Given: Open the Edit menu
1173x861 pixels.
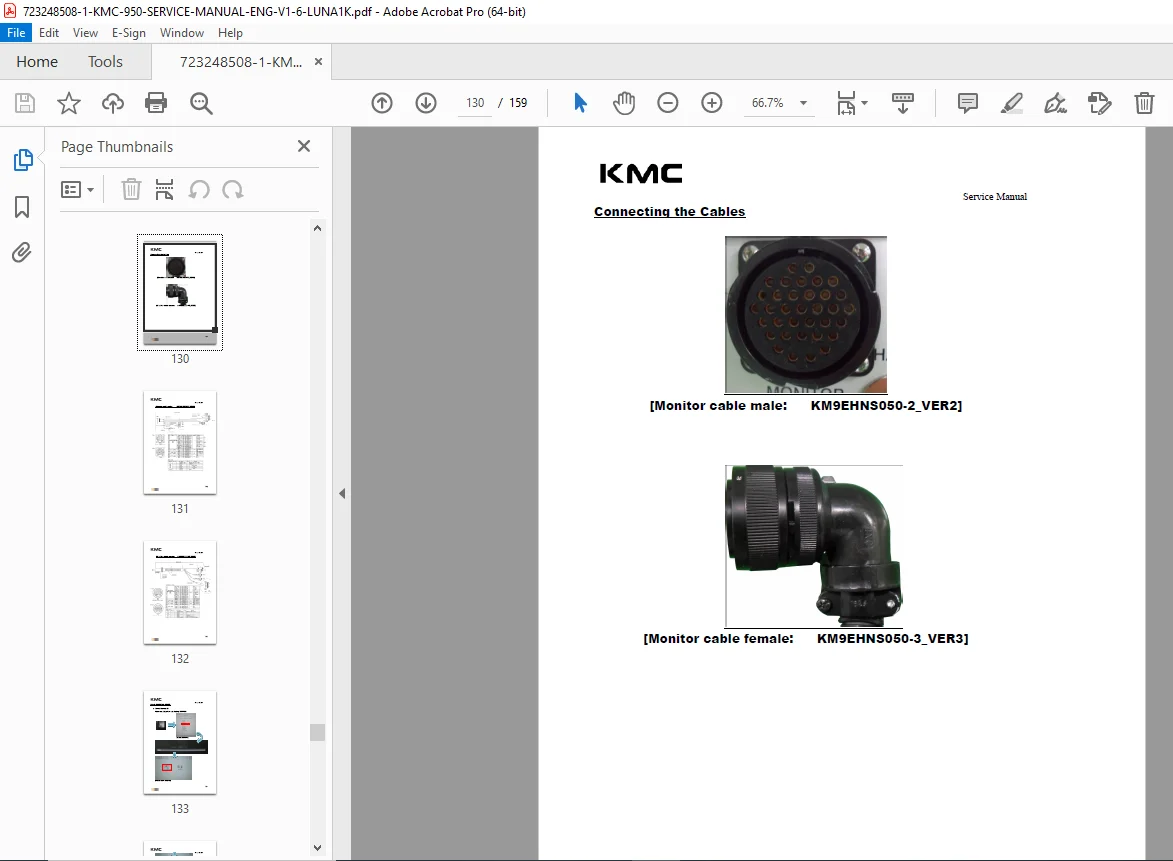Looking at the screenshot, I should click(49, 33).
